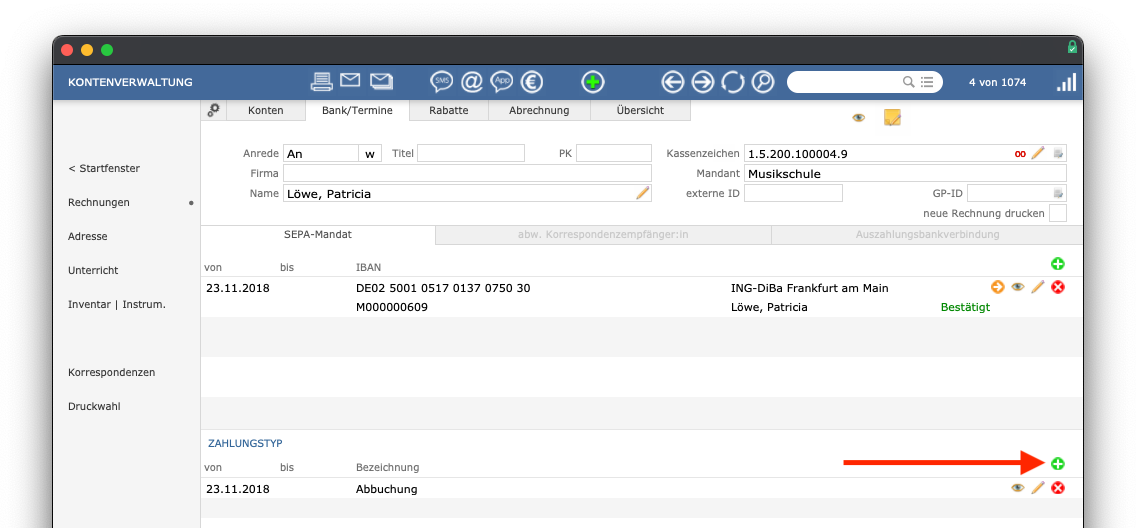The image size is (1139, 528).
Task: Click the printer icon in toolbar
Action: point(321,81)
